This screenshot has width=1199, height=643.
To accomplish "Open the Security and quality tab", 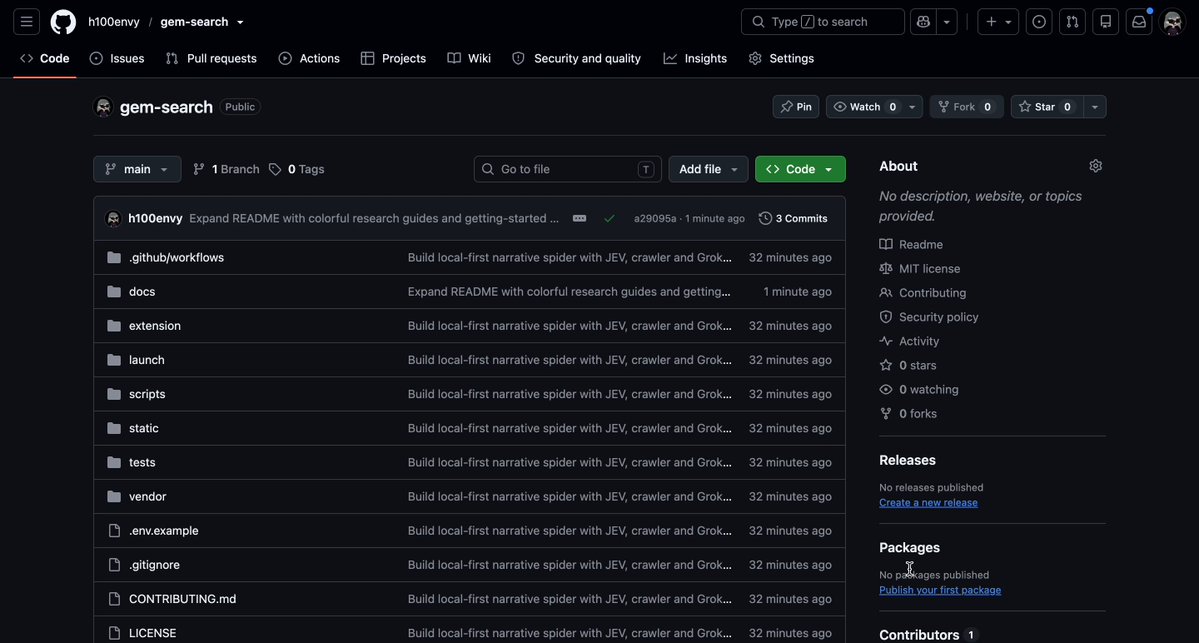I will [577, 59].
